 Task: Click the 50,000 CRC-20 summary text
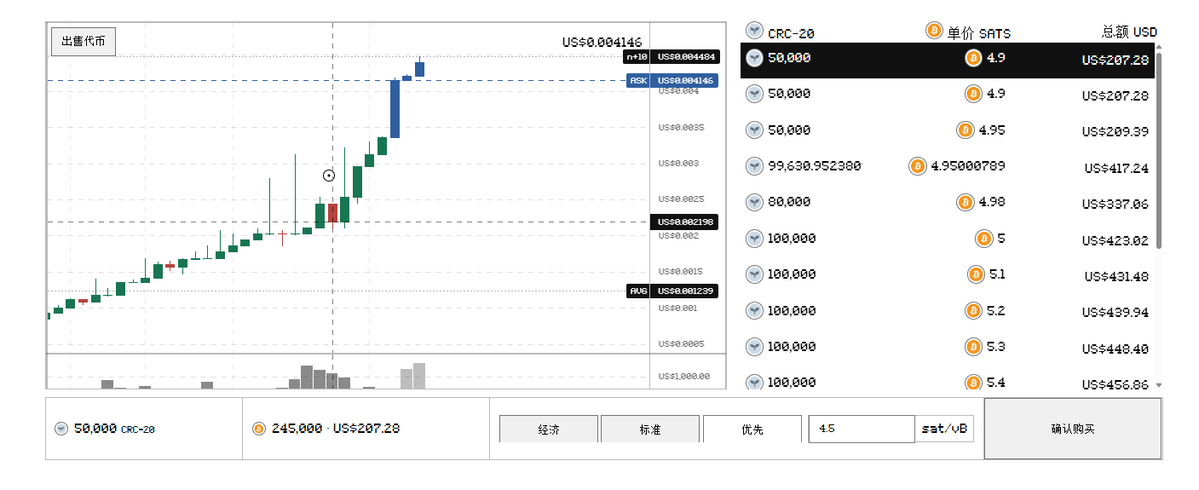(114, 430)
